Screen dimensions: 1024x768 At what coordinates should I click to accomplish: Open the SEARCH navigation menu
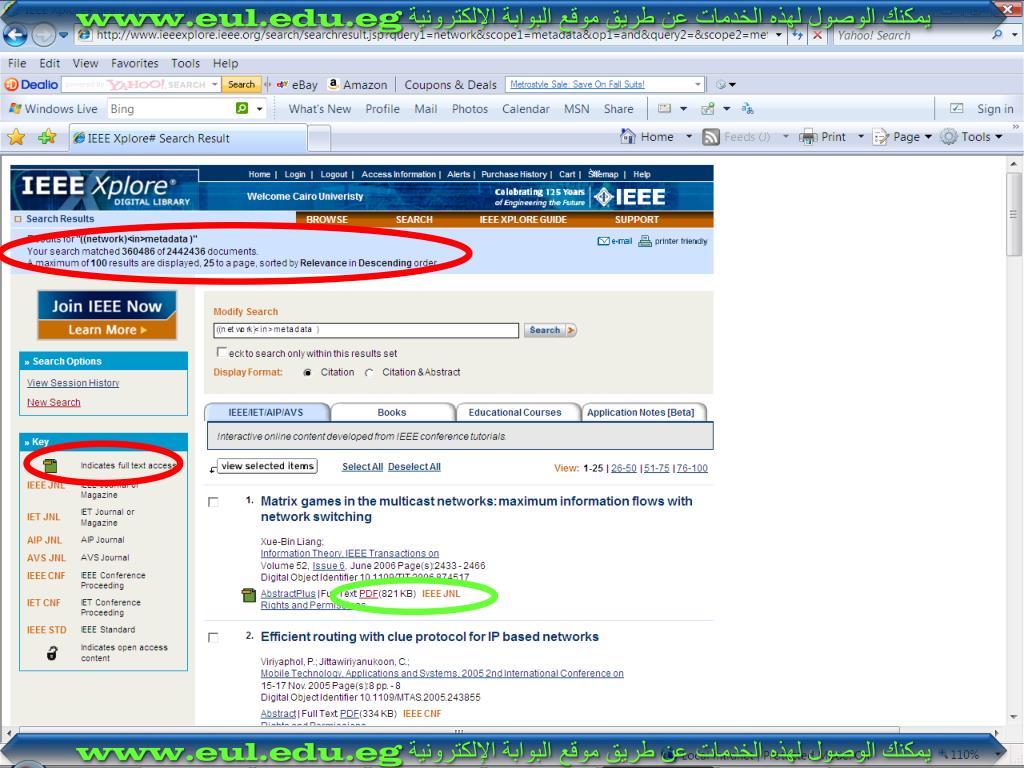(x=414, y=219)
